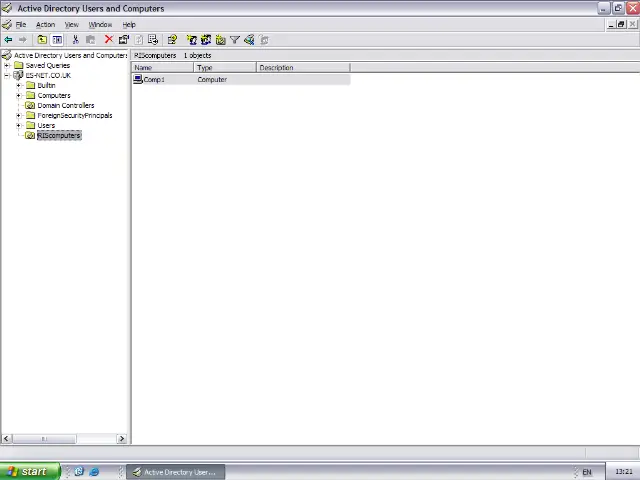Open the File menu

point(21,24)
